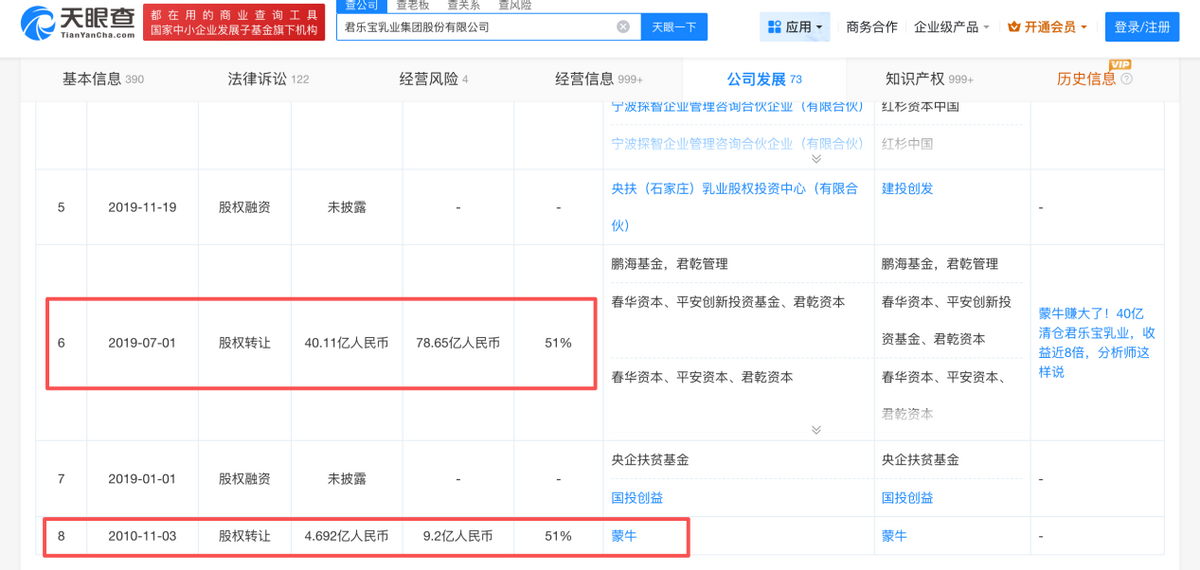Open the 经营风险 tab
This screenshot has width=1200, height=570.
[433, 79]
